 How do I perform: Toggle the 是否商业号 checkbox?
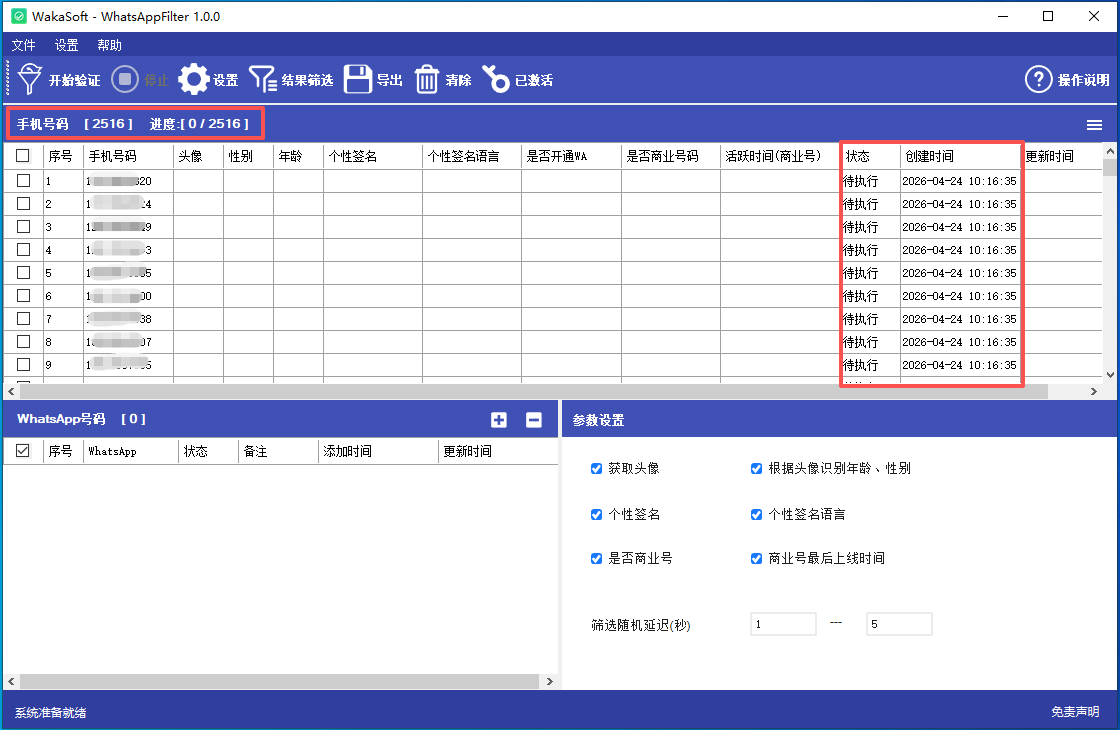pos(597,558)
